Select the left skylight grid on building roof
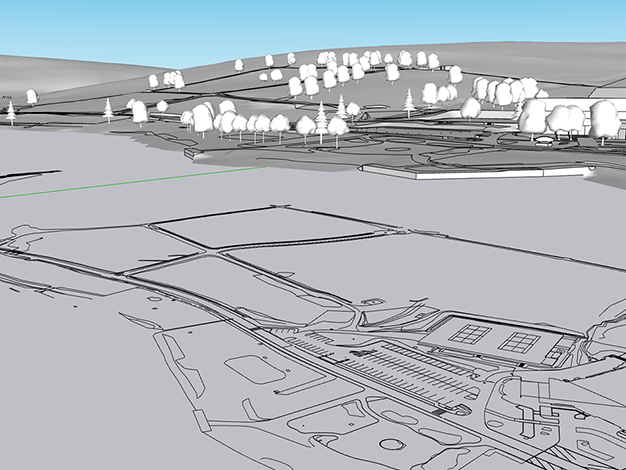The height and width of the screenshot is (470, 626). [x=470, y=334]
